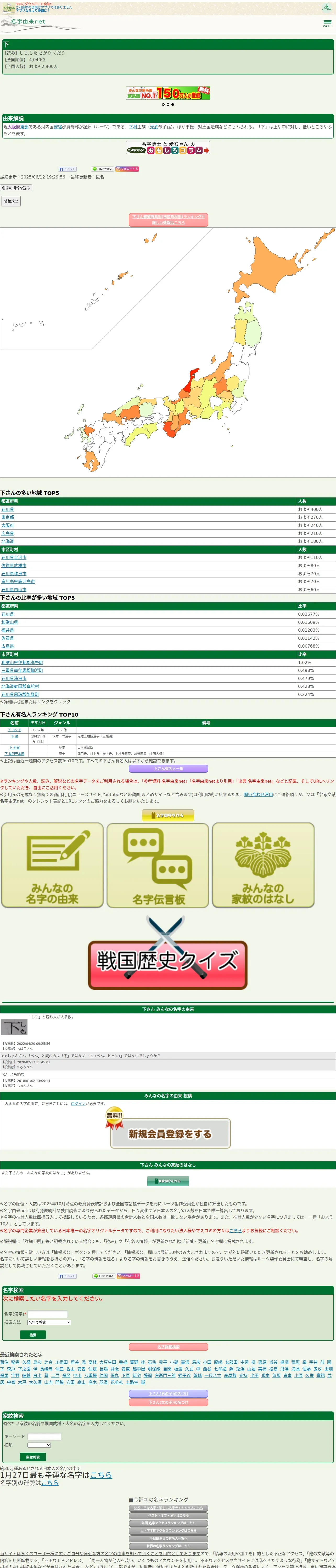Click 新規会員登録をする button
The width and height of the screenshot is (336, 1568).
(x=170, y=1134)
